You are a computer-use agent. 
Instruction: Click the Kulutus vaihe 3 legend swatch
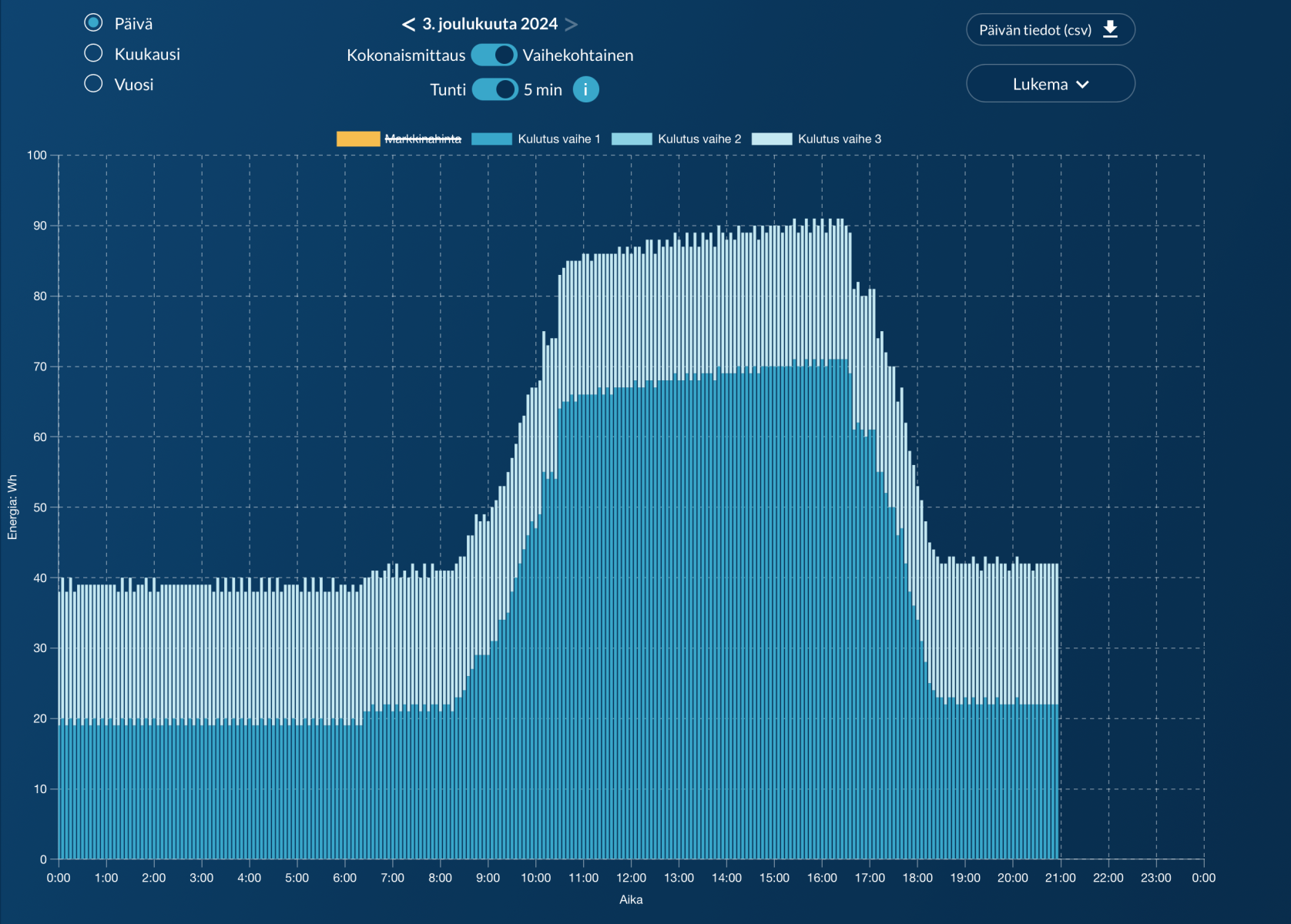(x=771, y=139)
